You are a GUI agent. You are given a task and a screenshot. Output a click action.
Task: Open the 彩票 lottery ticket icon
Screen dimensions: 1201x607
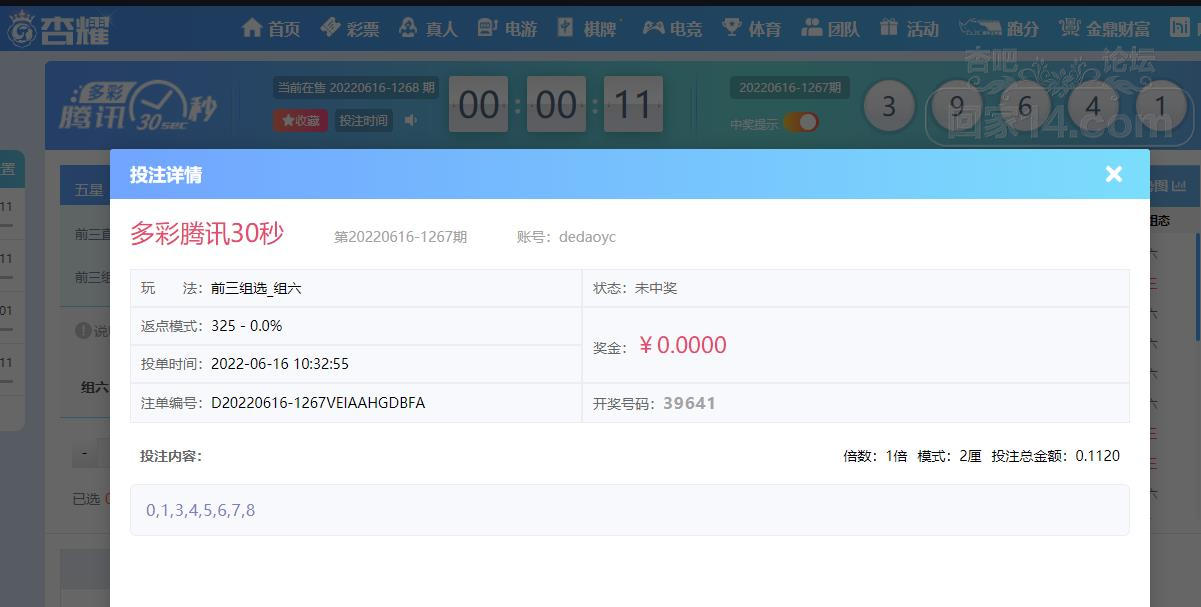click(x=331, y=28)
